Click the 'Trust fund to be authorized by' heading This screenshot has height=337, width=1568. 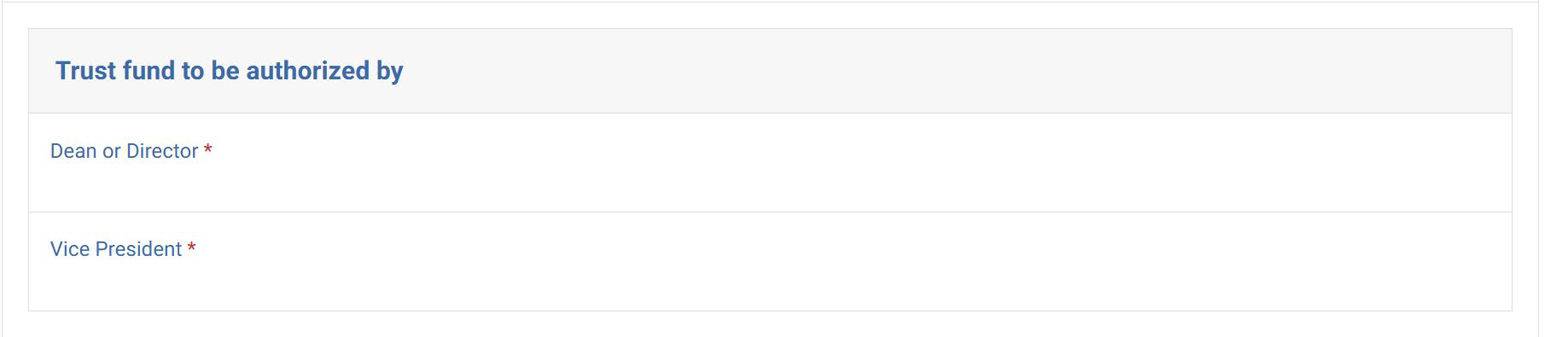tap(229, 71)
